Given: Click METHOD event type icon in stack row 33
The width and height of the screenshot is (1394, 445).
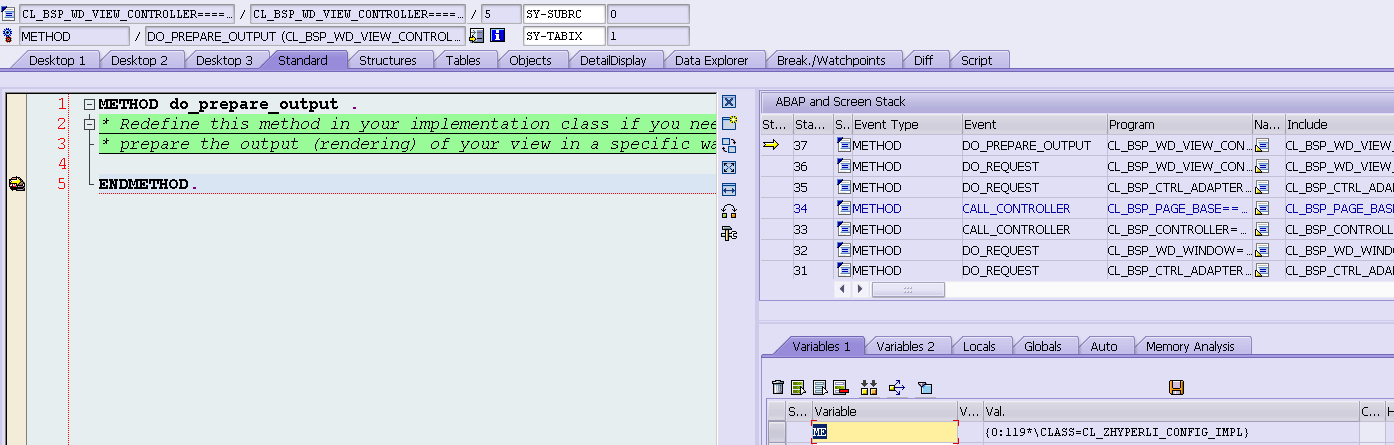Looking at the screenshot, I should (x=843, y=229).
